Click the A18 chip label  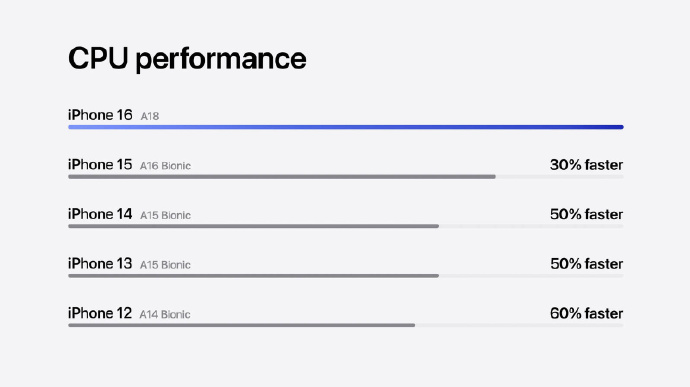coord(150,116)
